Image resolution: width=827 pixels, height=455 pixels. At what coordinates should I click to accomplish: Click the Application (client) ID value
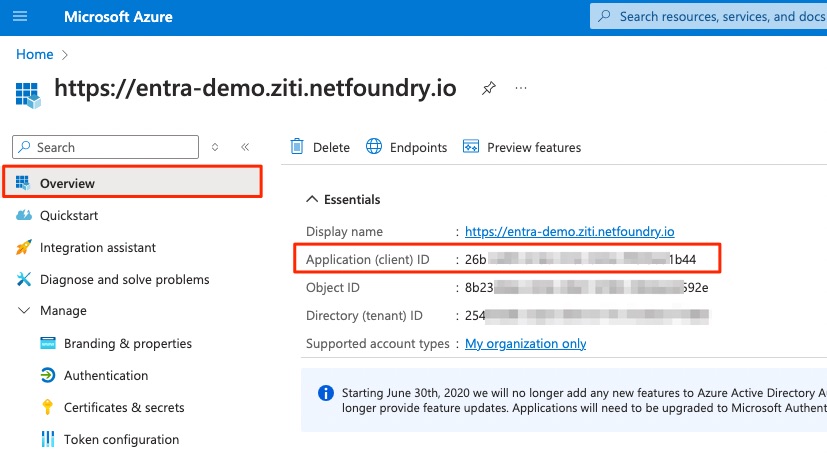tap(580, 259)
